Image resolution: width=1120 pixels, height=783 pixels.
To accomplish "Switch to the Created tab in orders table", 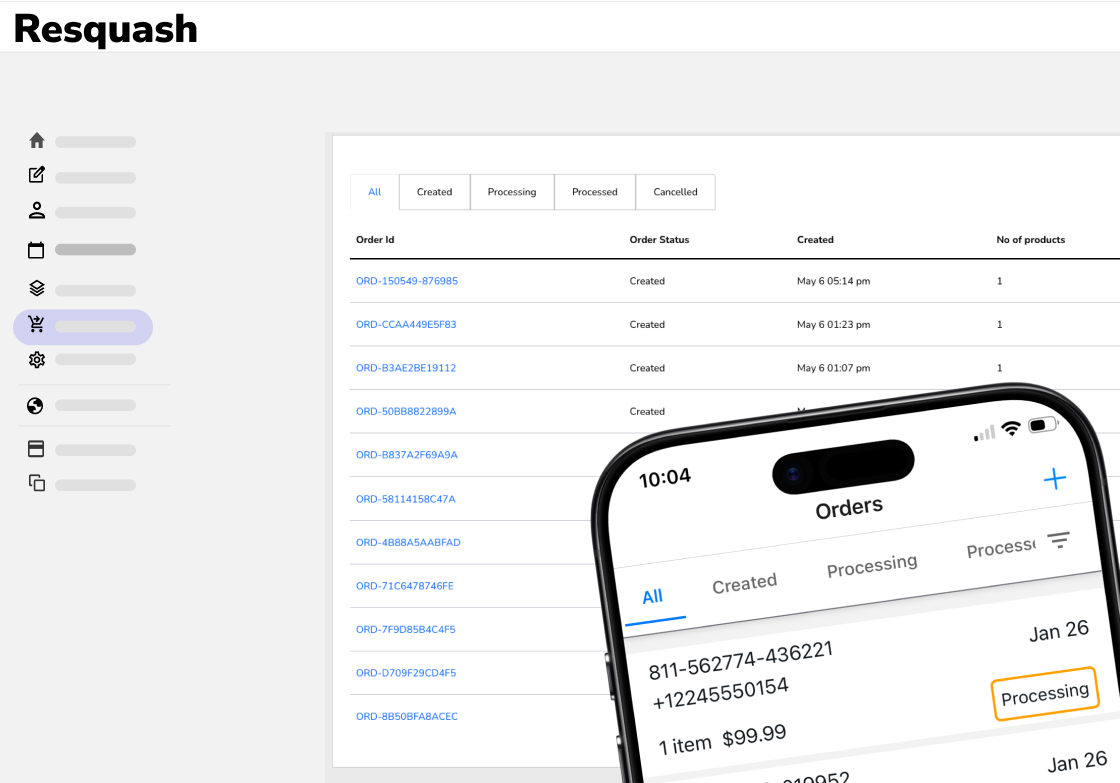I will (x=434, y=192).
